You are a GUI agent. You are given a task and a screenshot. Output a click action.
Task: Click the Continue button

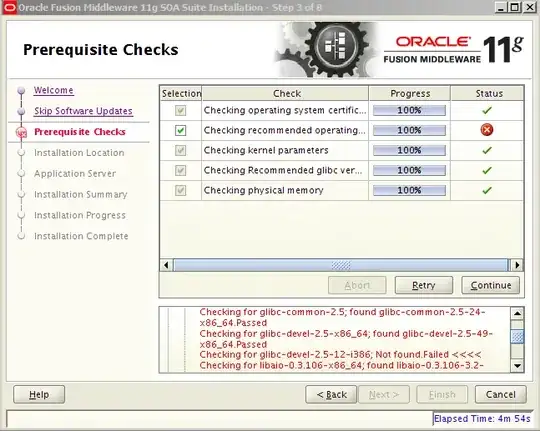click(x=490, y=285)
